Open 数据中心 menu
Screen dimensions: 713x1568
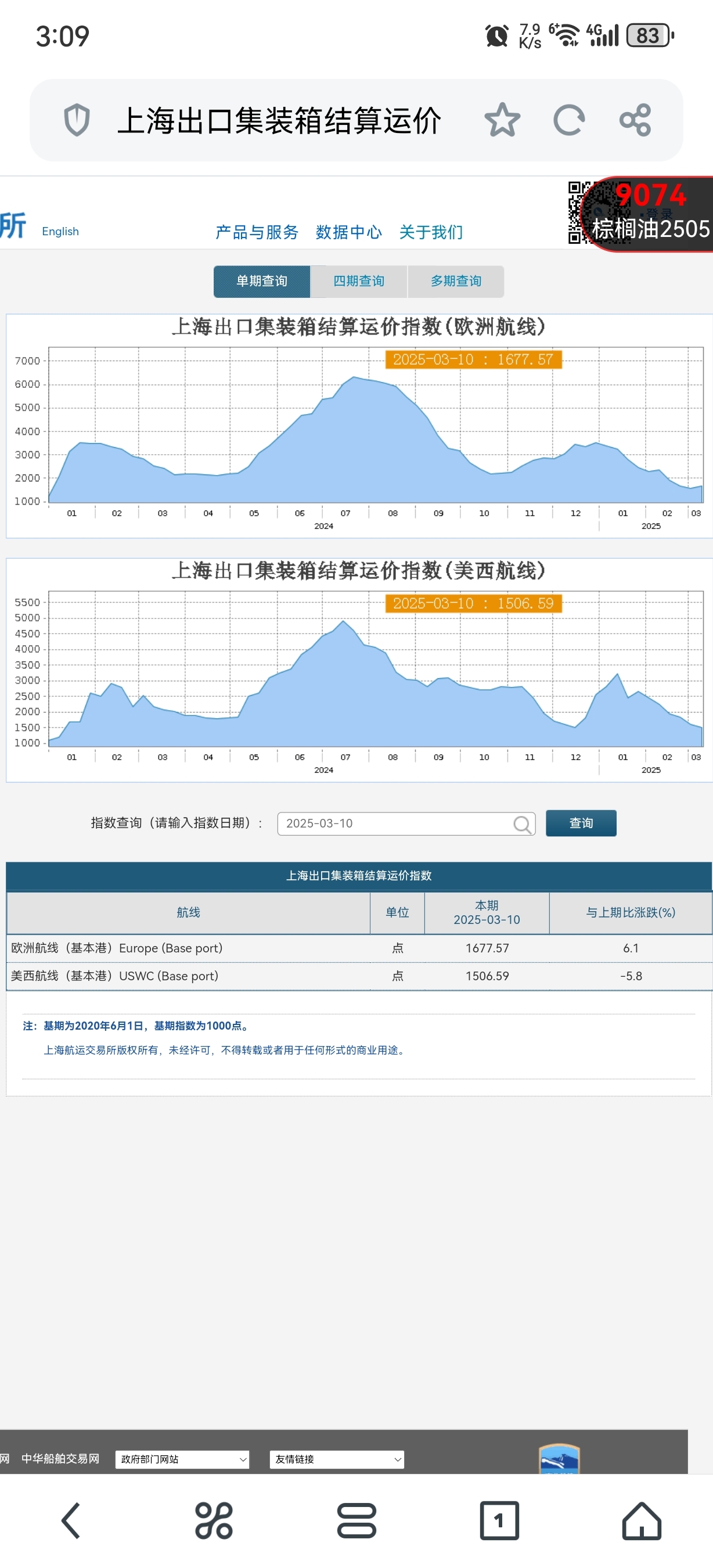click(348, 232)
